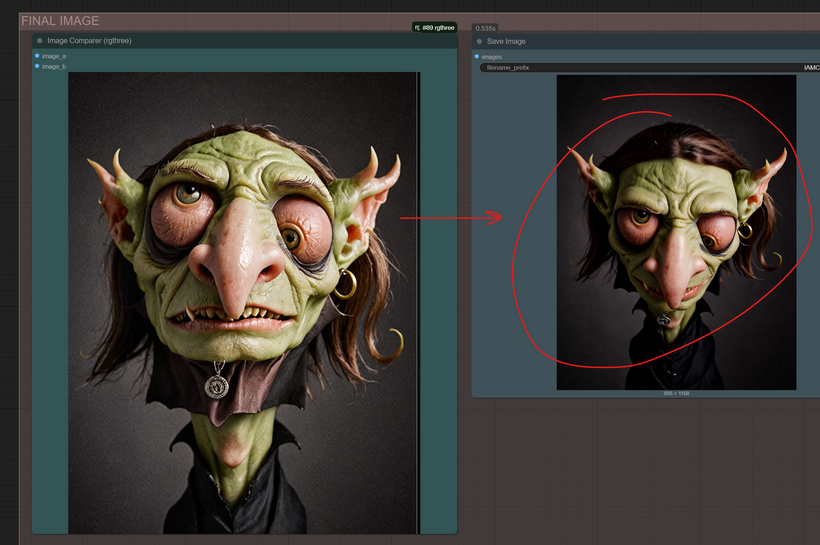Click the image_b input label
This screenshot has width=820, height=545.
tap(53, 66)
